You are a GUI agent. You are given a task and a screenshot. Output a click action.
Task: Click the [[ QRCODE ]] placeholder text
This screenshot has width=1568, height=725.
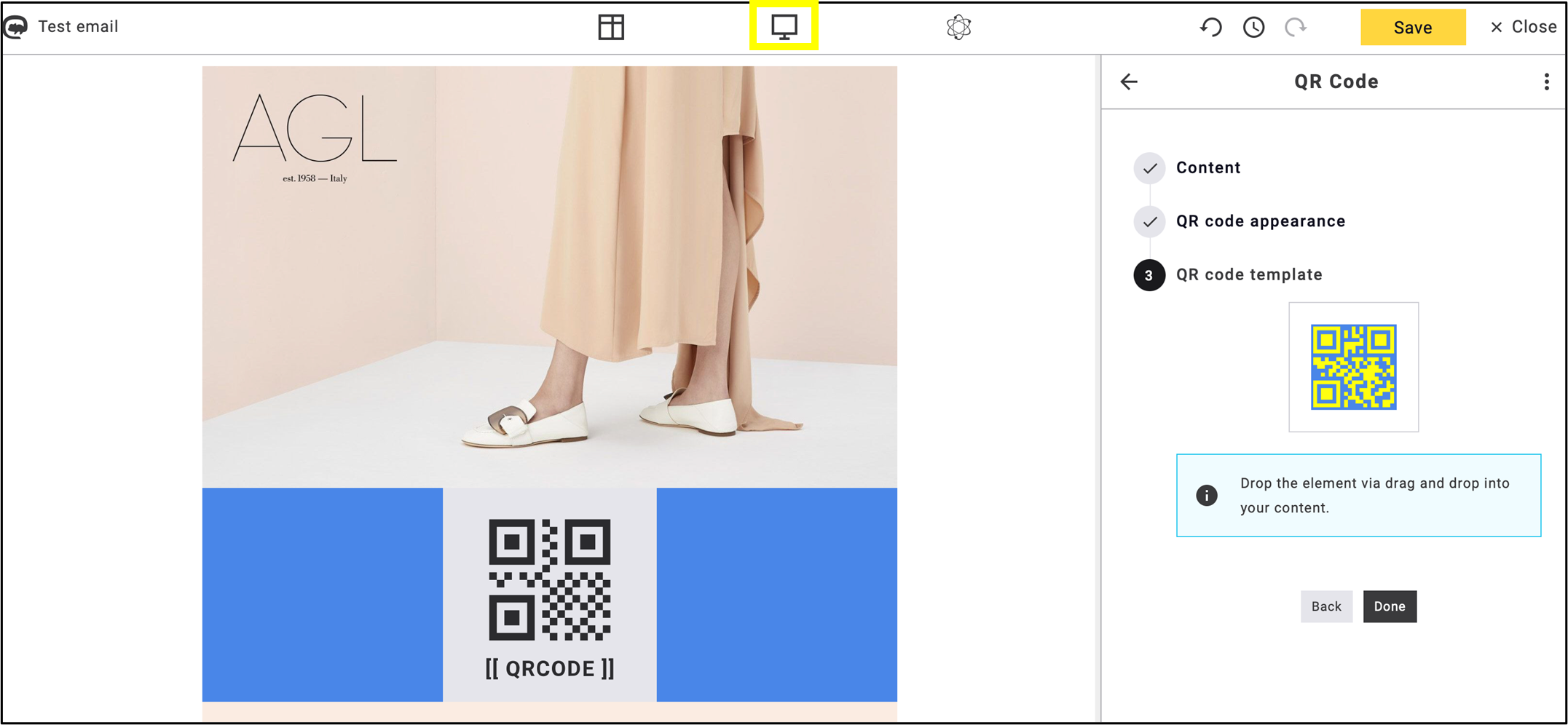pyautogui.click(x=549, y=668)
